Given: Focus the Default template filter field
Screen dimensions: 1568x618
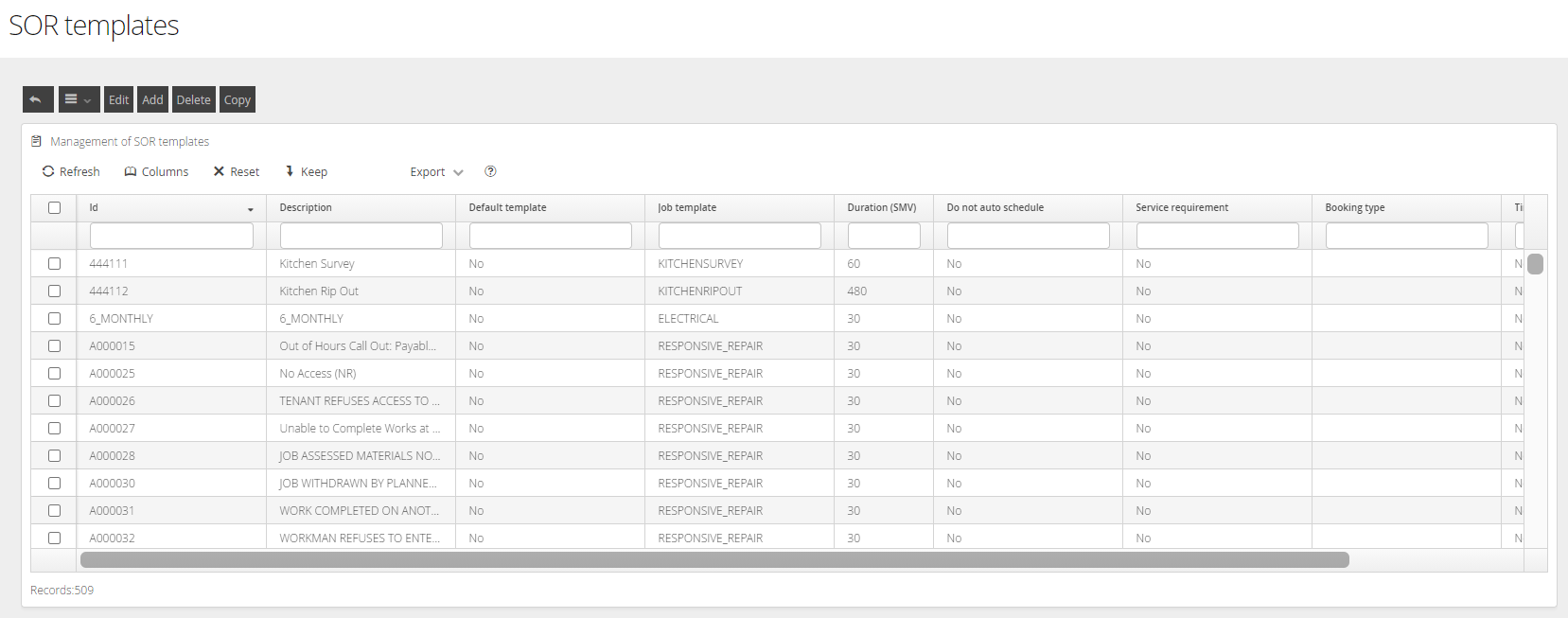Looking at the screenshot, I should tap(551, 236).
